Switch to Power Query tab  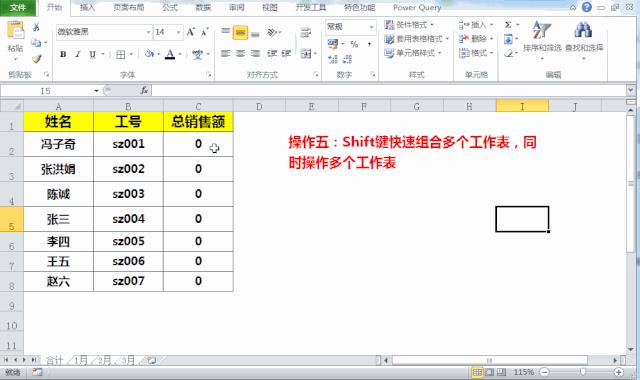point(417,7)
